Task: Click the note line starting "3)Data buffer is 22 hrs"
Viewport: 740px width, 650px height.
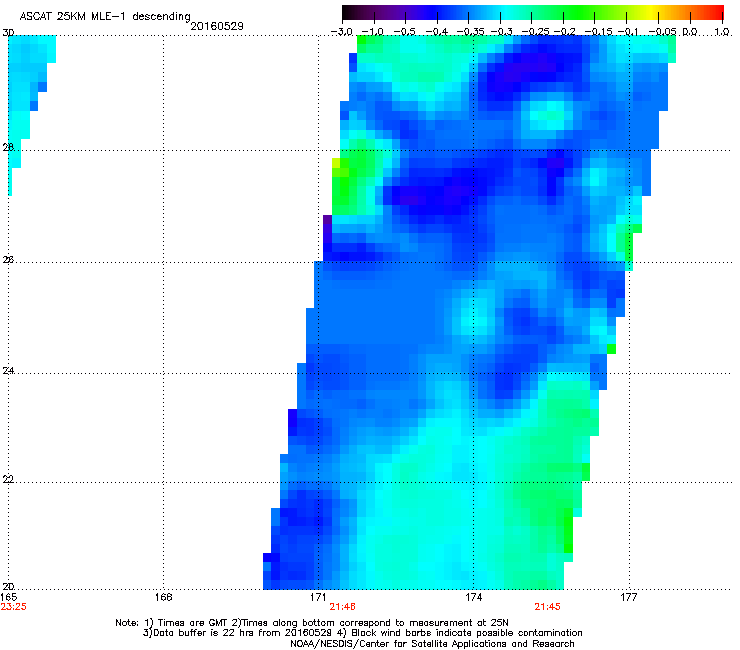Action: [362, 633]
